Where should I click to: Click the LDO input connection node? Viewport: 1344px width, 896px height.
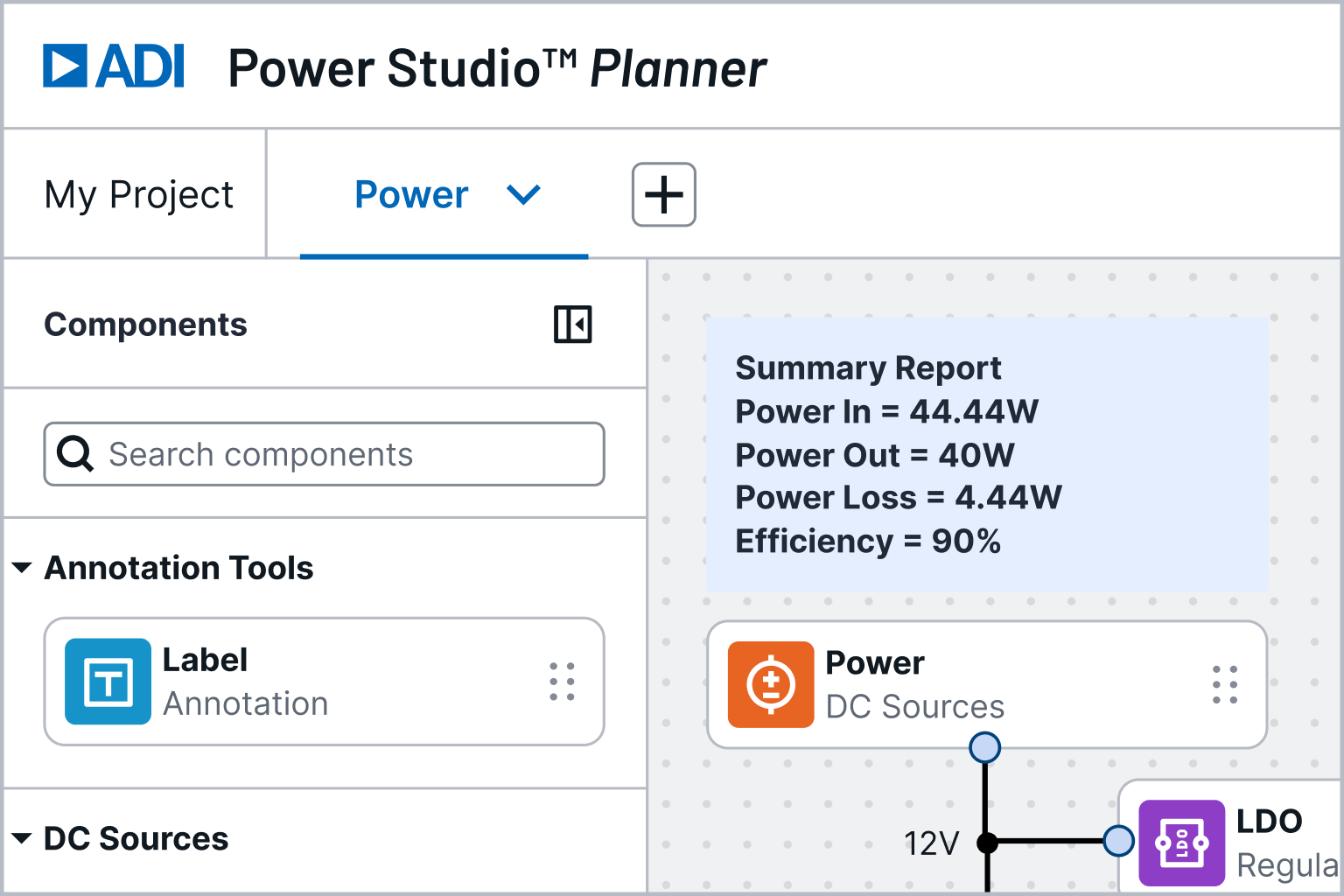tap(1118, 841)
